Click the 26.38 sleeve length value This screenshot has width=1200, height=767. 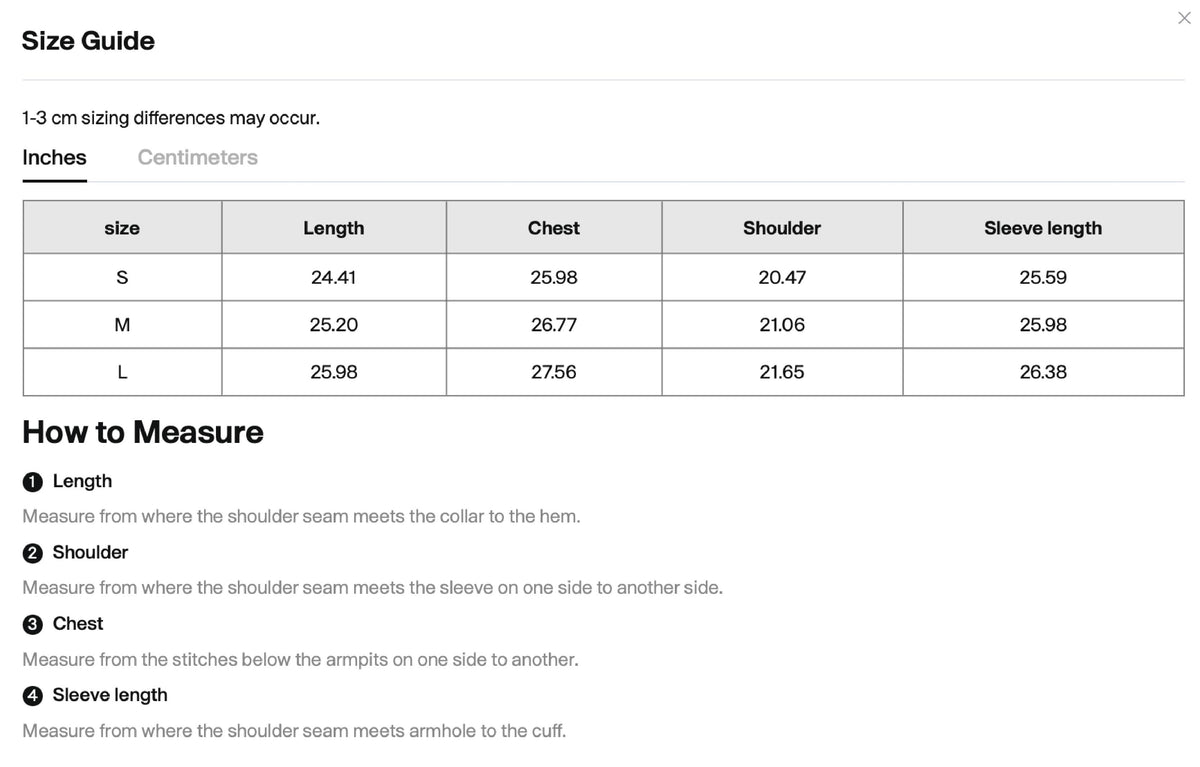1043,372
